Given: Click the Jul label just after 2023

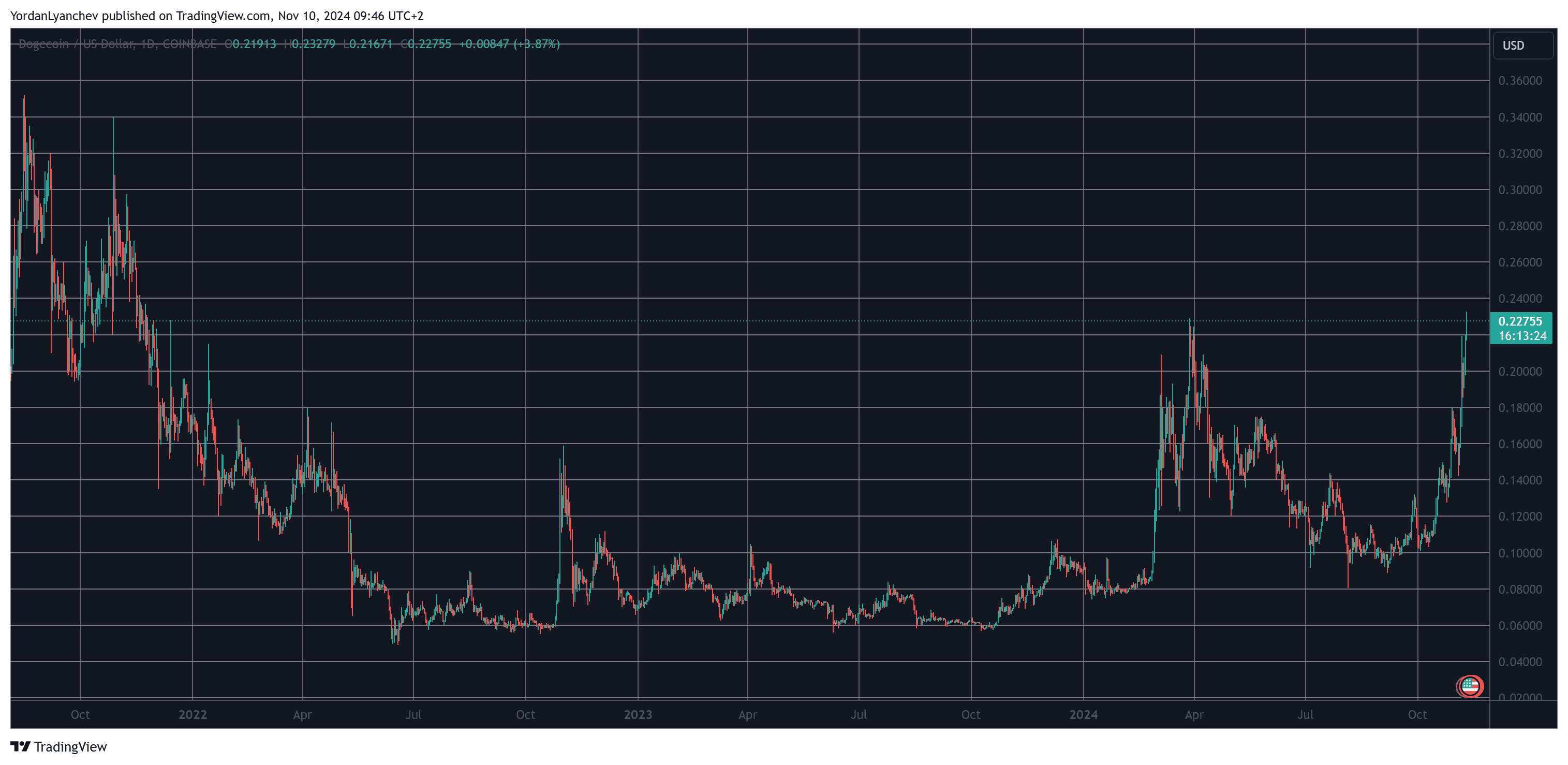Looking at the screenshot, I should coord(859,714).
